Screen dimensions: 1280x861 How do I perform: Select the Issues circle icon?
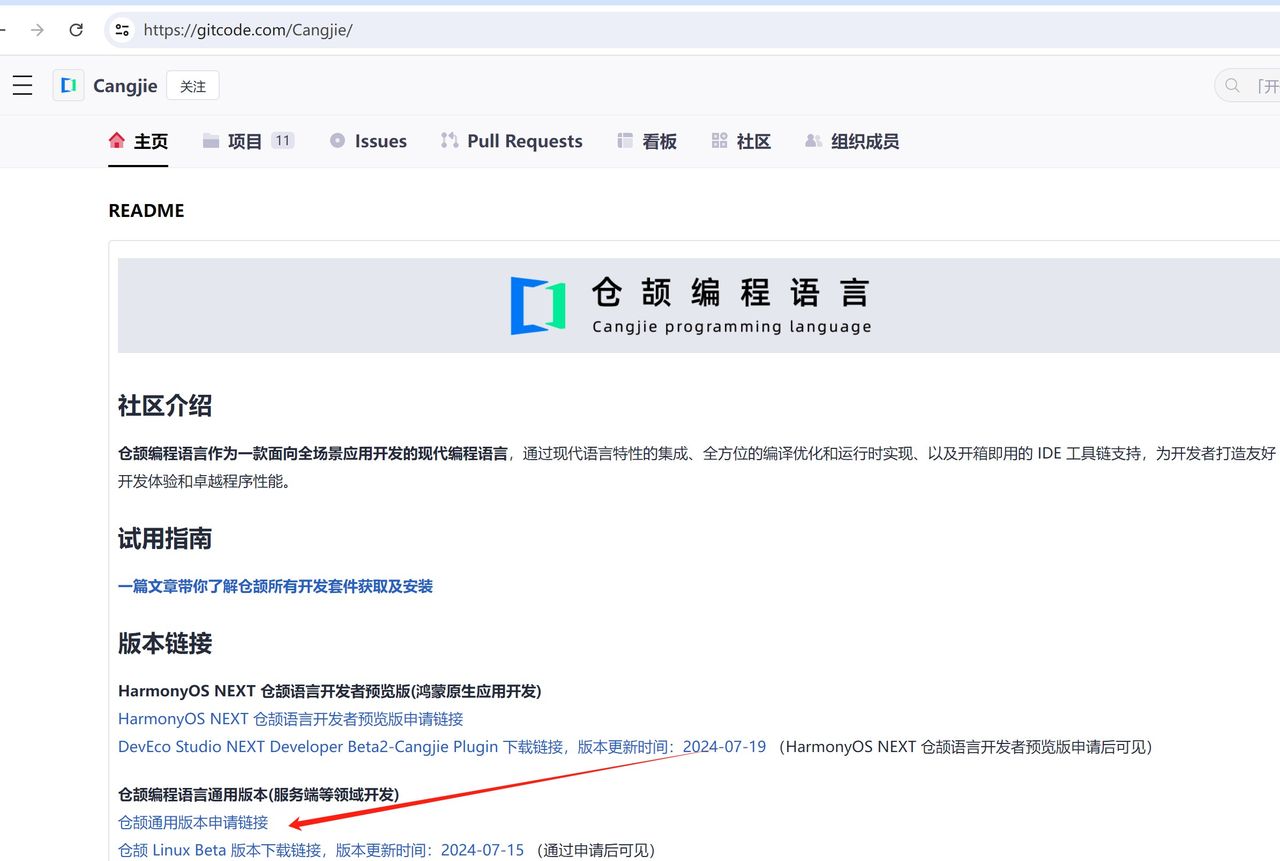click(x=337, y=140)
